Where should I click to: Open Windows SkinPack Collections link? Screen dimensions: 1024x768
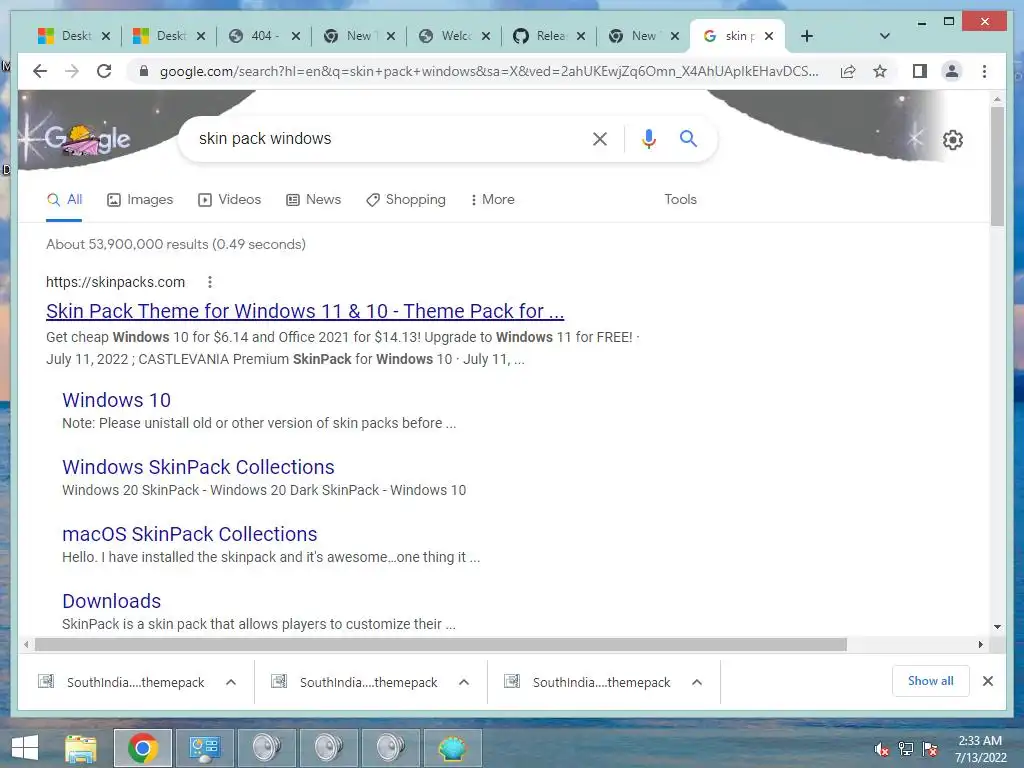click(x=198, y=467)
